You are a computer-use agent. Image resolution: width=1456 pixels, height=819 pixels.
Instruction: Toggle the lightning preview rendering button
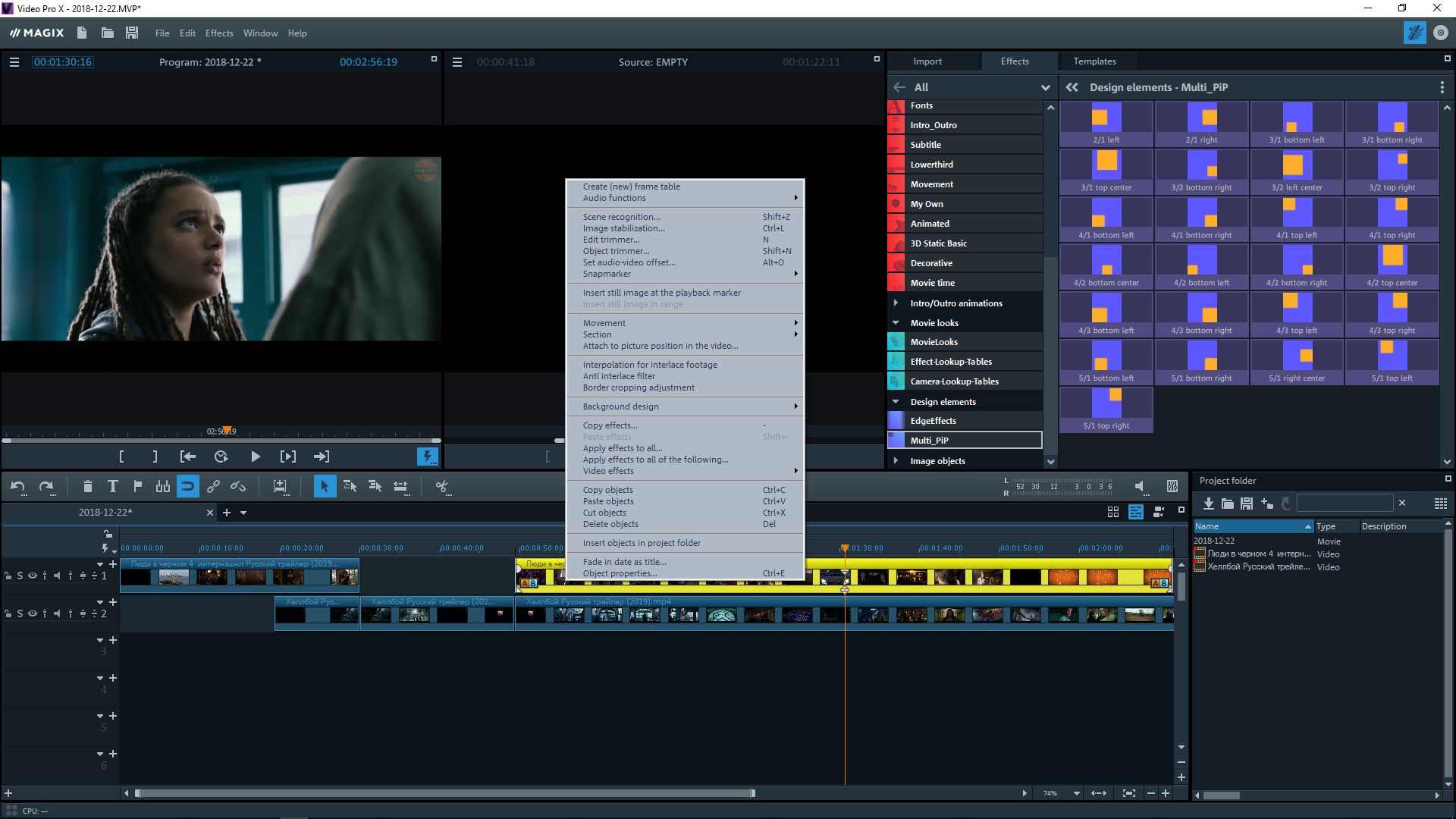[427, 457]
